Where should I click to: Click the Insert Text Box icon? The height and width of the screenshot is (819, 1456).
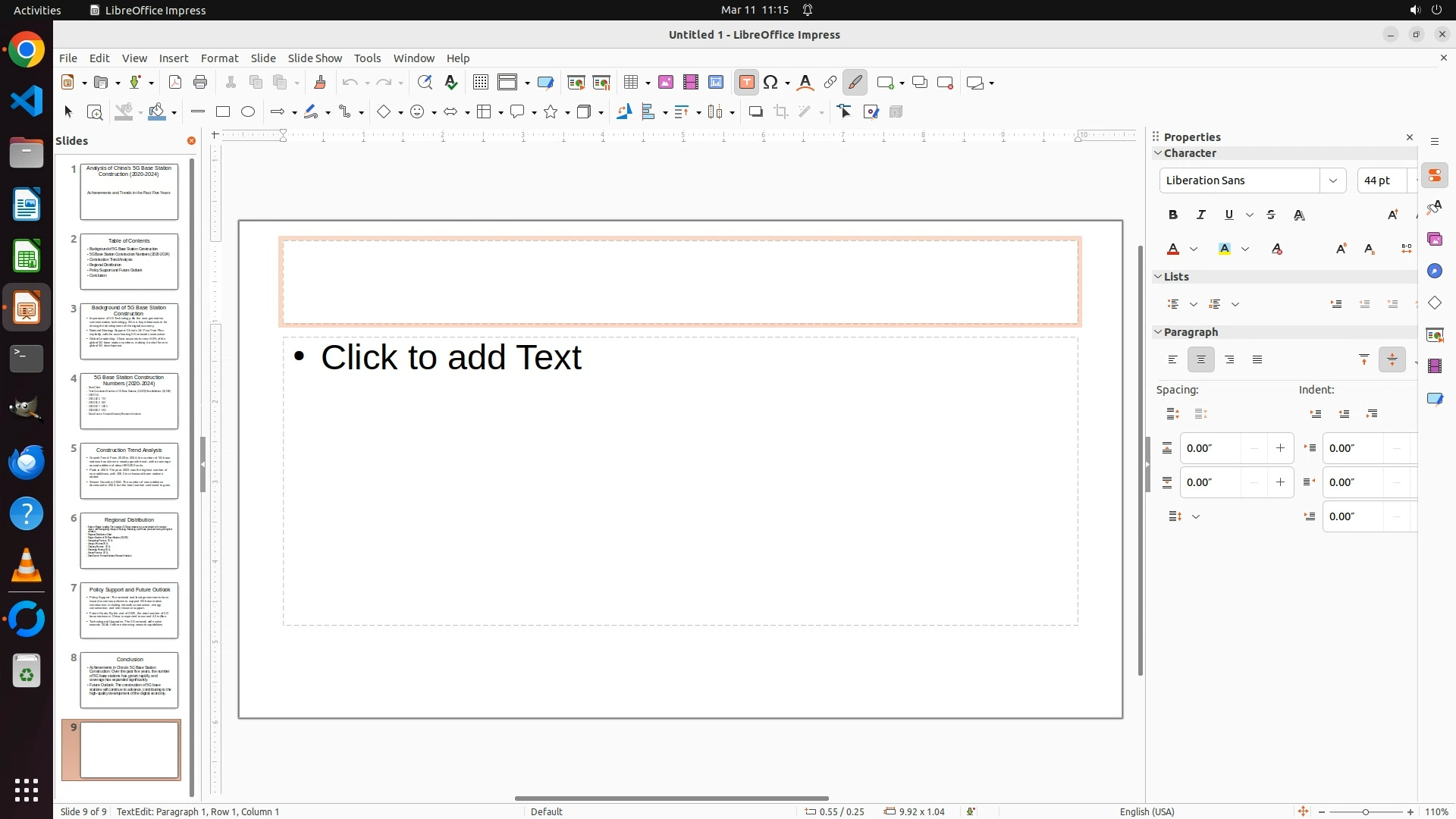[x=746, y=83]
